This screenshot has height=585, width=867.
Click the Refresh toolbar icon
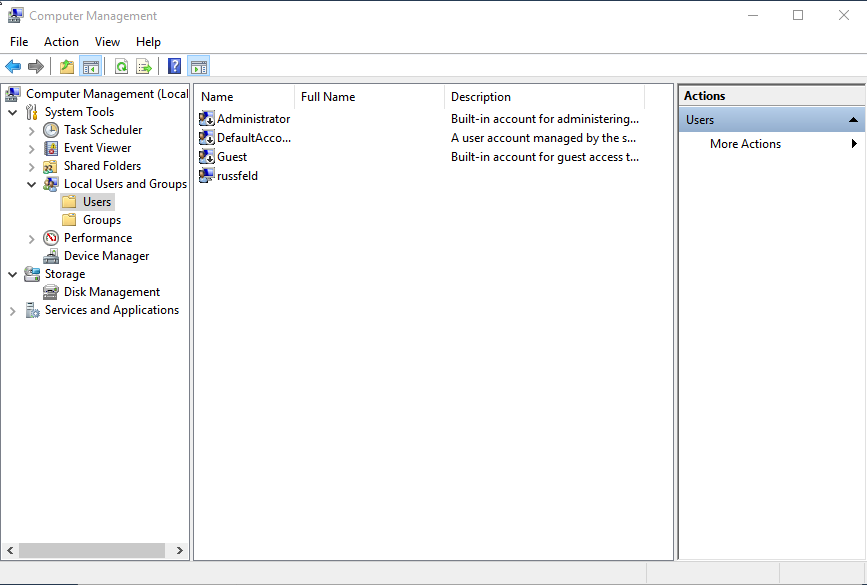(121, 67)
